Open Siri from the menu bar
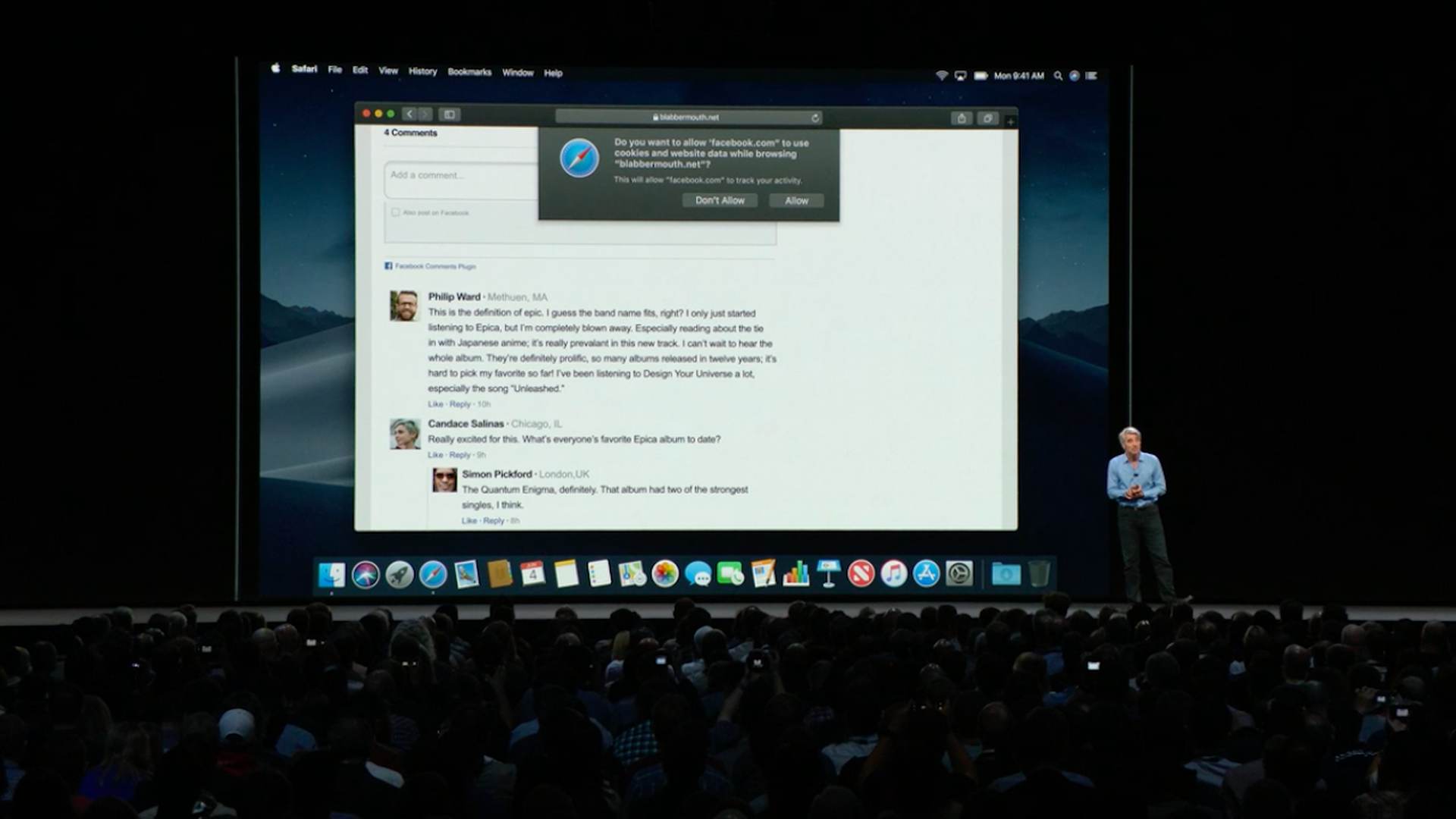 [x=1074, y=76]
